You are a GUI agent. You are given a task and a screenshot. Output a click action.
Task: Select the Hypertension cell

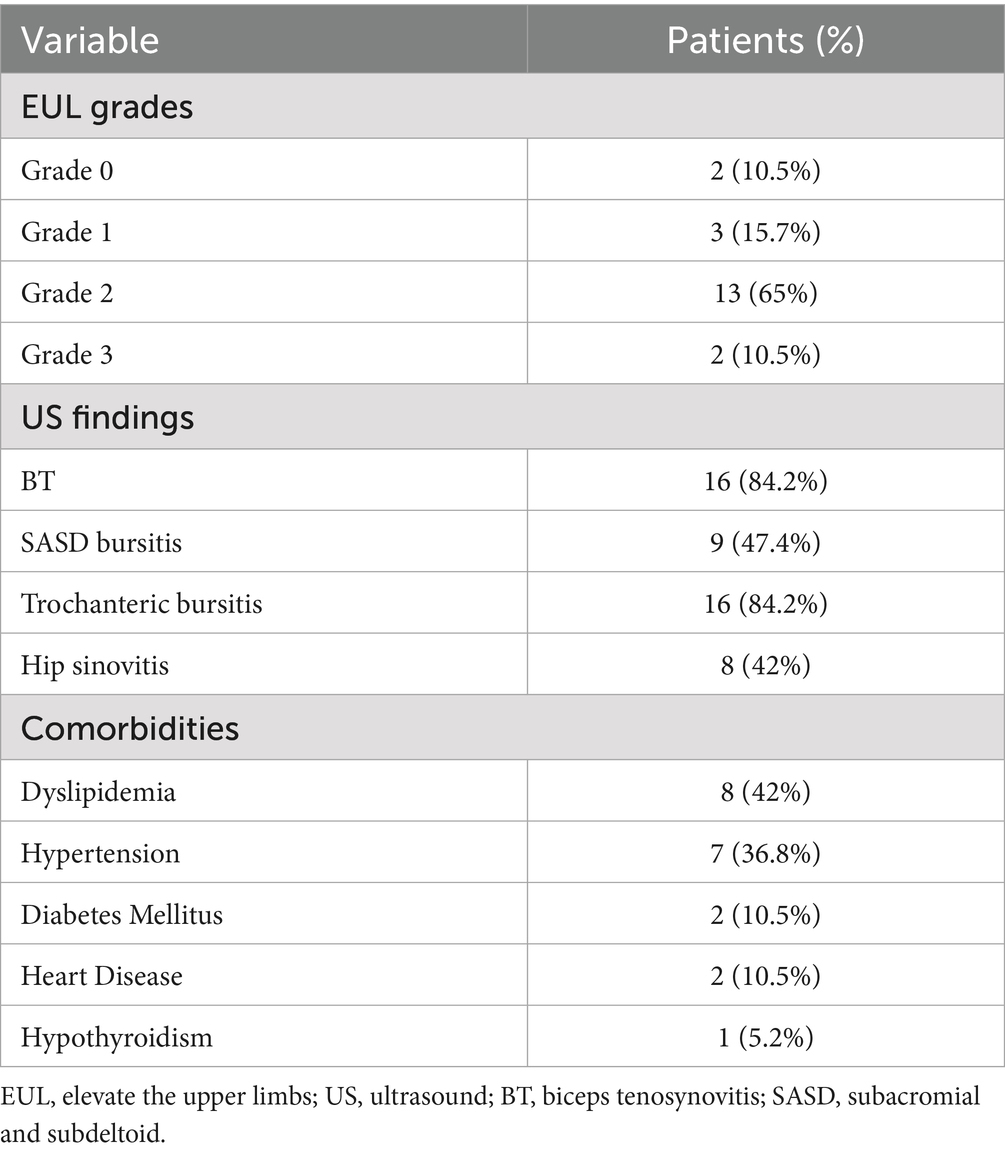[100, 853]
